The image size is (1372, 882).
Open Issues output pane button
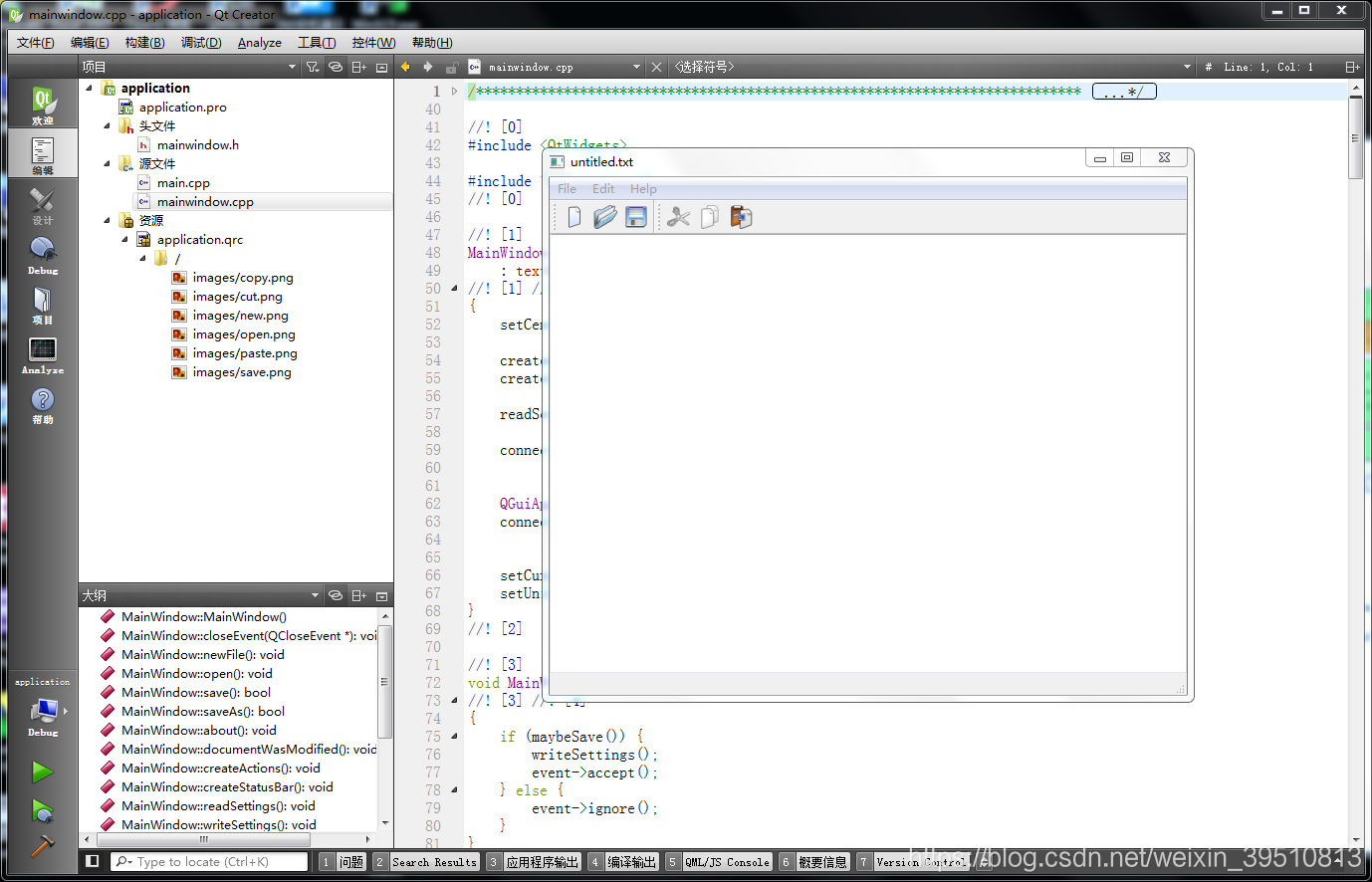pyautogui.click(x=343, y=862)
